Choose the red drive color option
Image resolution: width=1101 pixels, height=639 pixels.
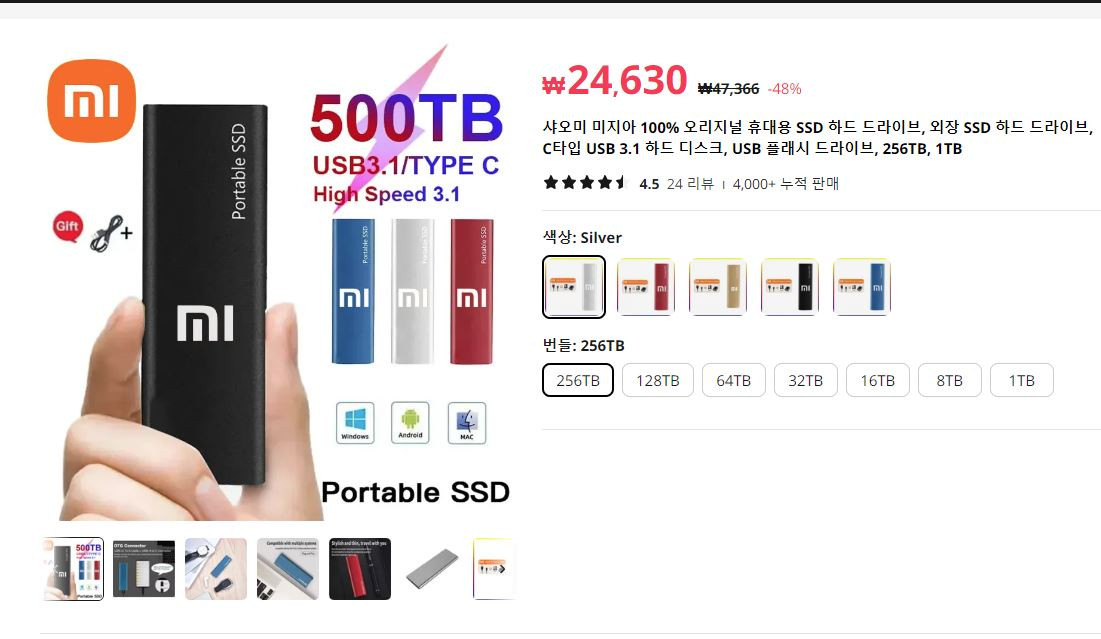[645, 286]
